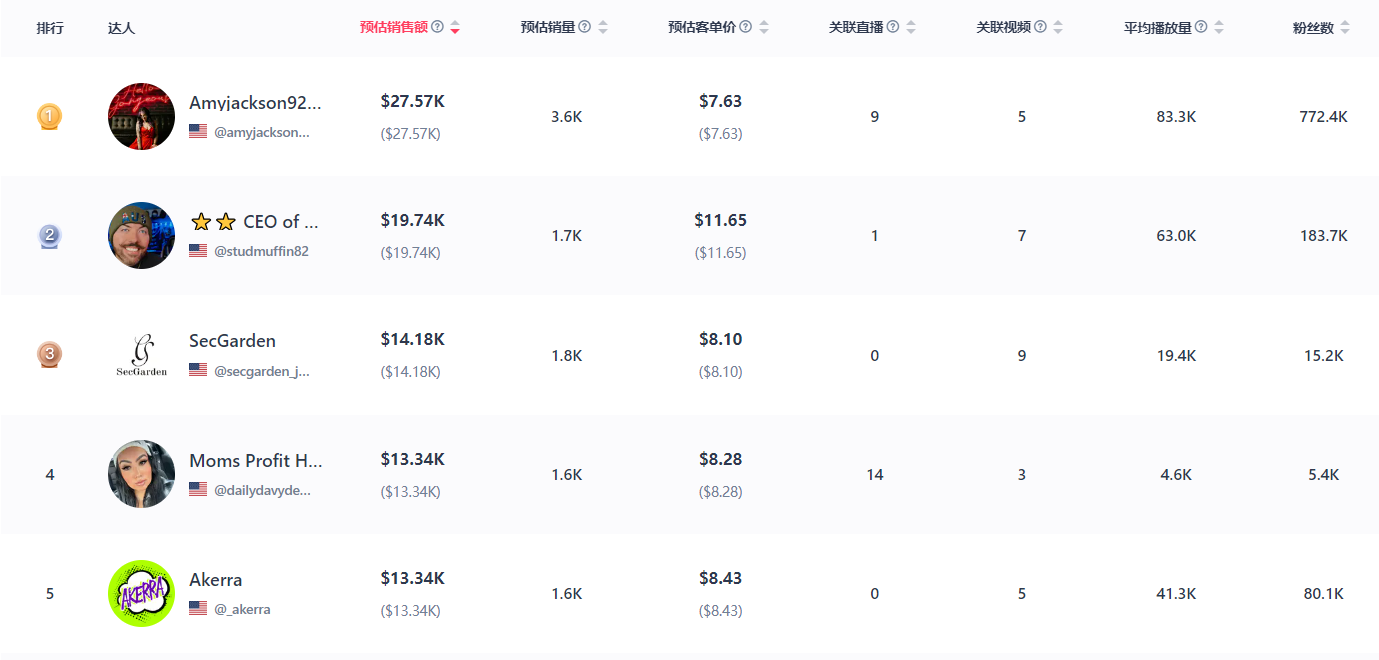Click the 达人 column header

click(x=121, y=28)
